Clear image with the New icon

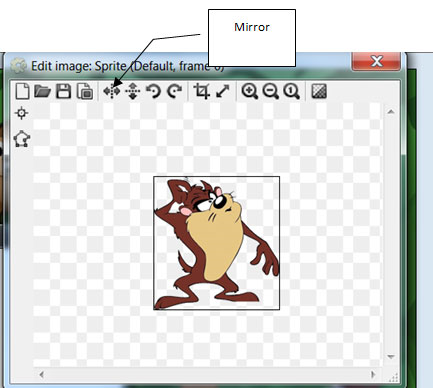click(22, 91)
